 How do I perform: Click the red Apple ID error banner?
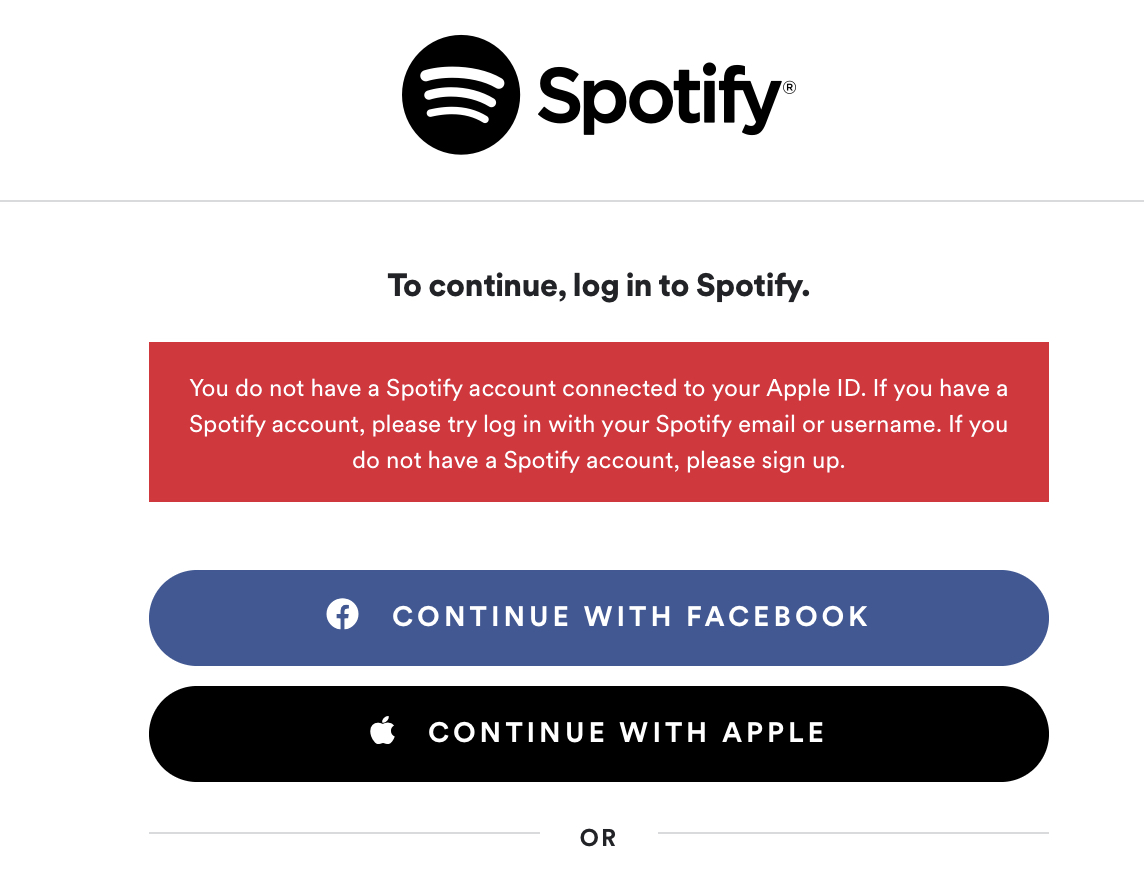coord(598,422)
